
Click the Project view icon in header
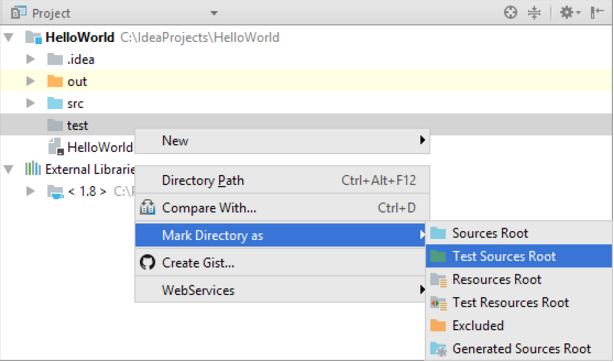[x=18, y=13]
